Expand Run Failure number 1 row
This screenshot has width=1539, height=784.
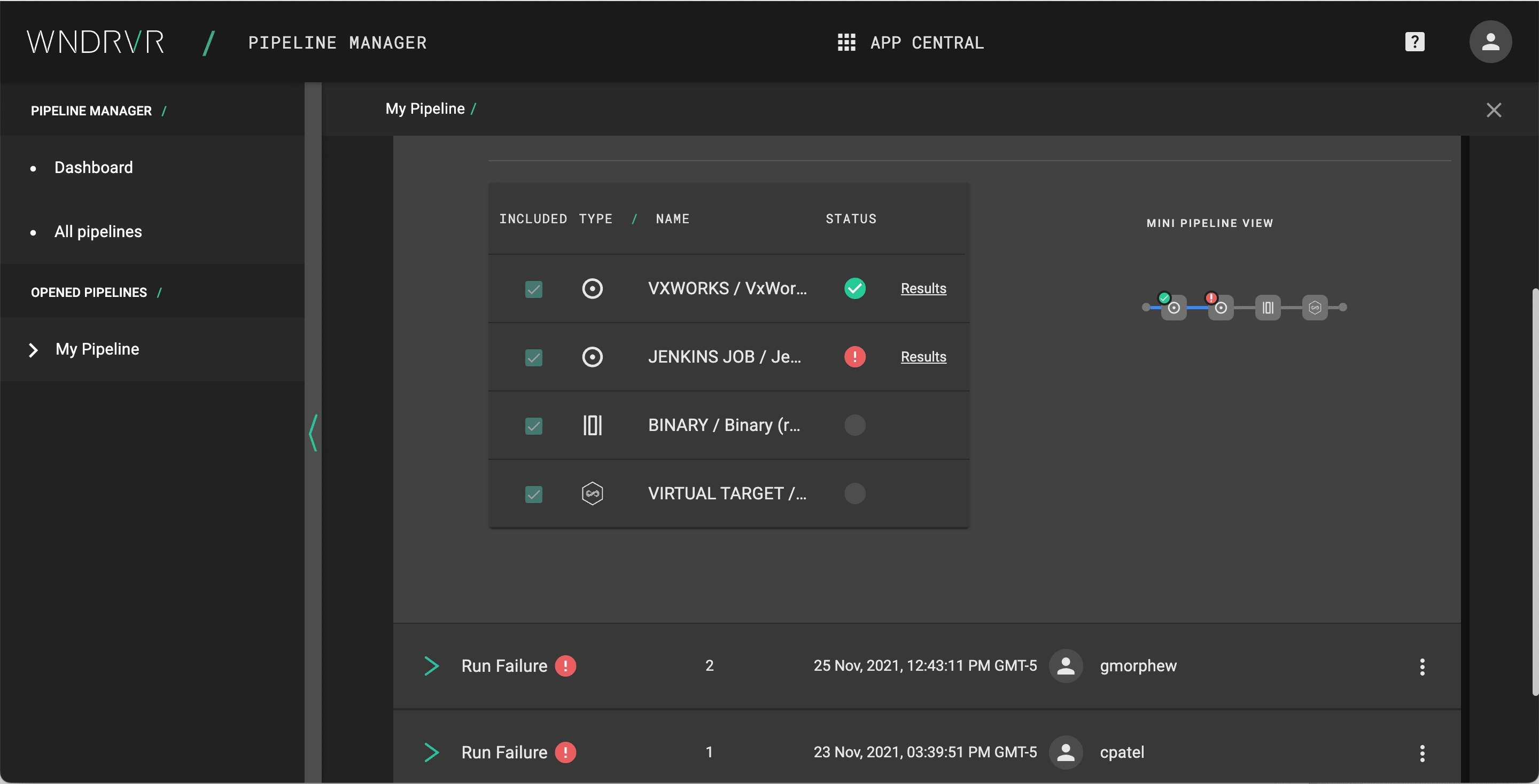pyautogui.click(x=431, y=753)
